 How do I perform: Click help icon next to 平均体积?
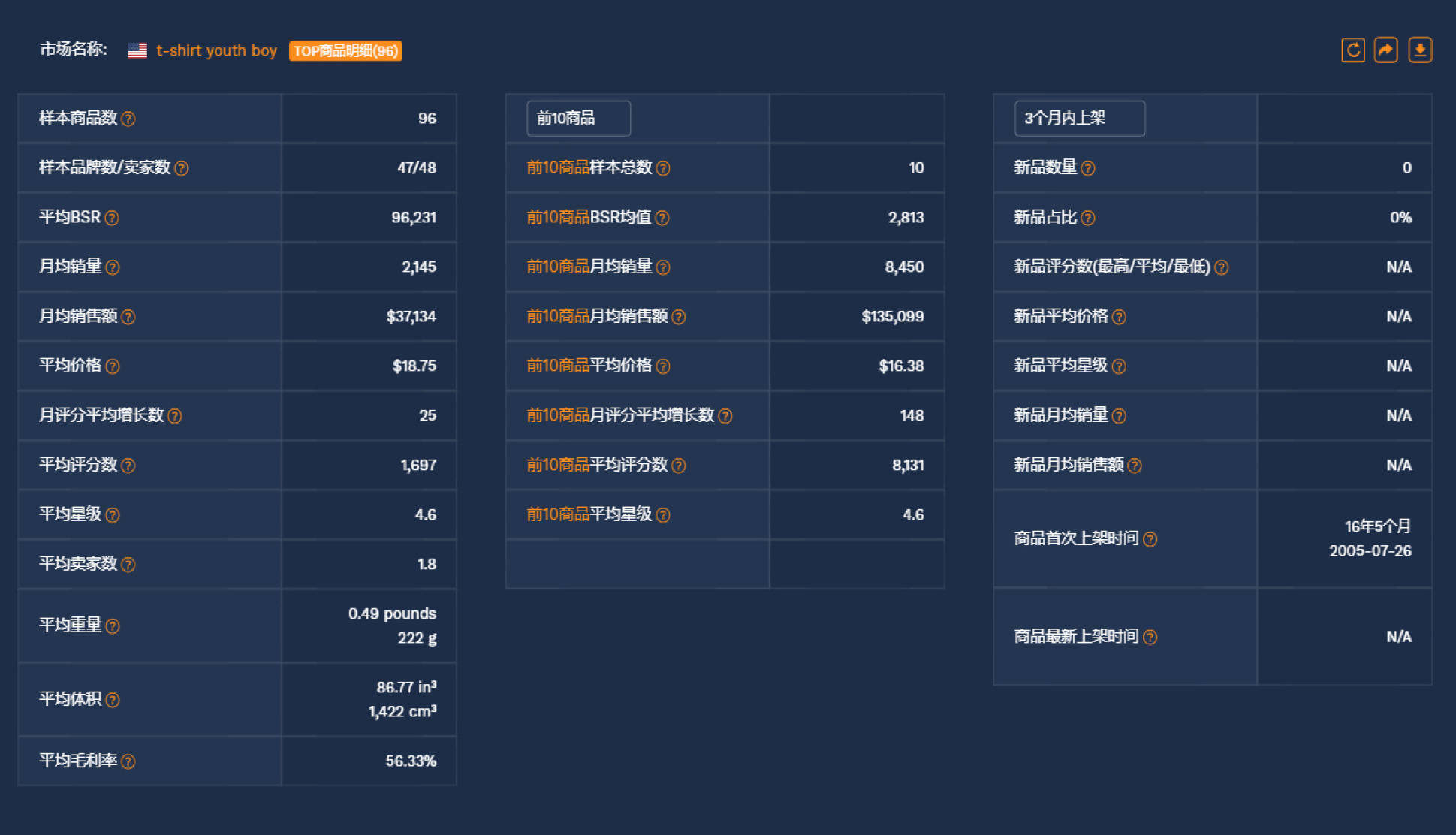[113, 700]
